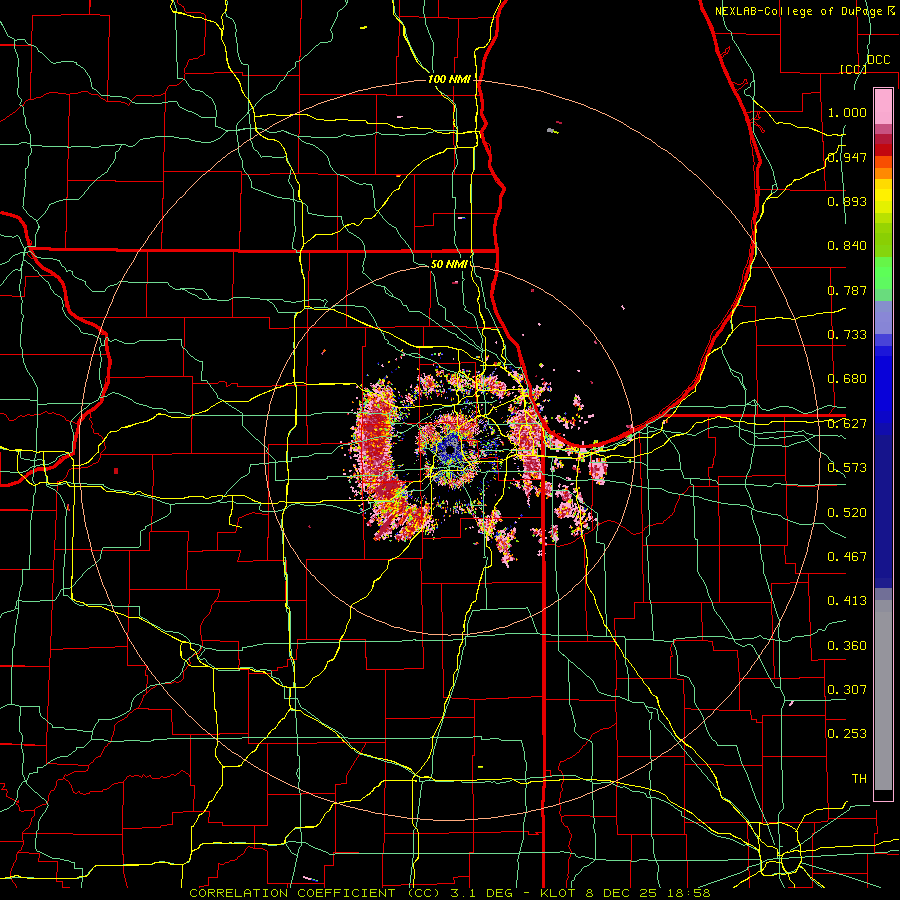Select the pink top segment of color scale
This screenshot has width=900, height=900.
[883, 106]
